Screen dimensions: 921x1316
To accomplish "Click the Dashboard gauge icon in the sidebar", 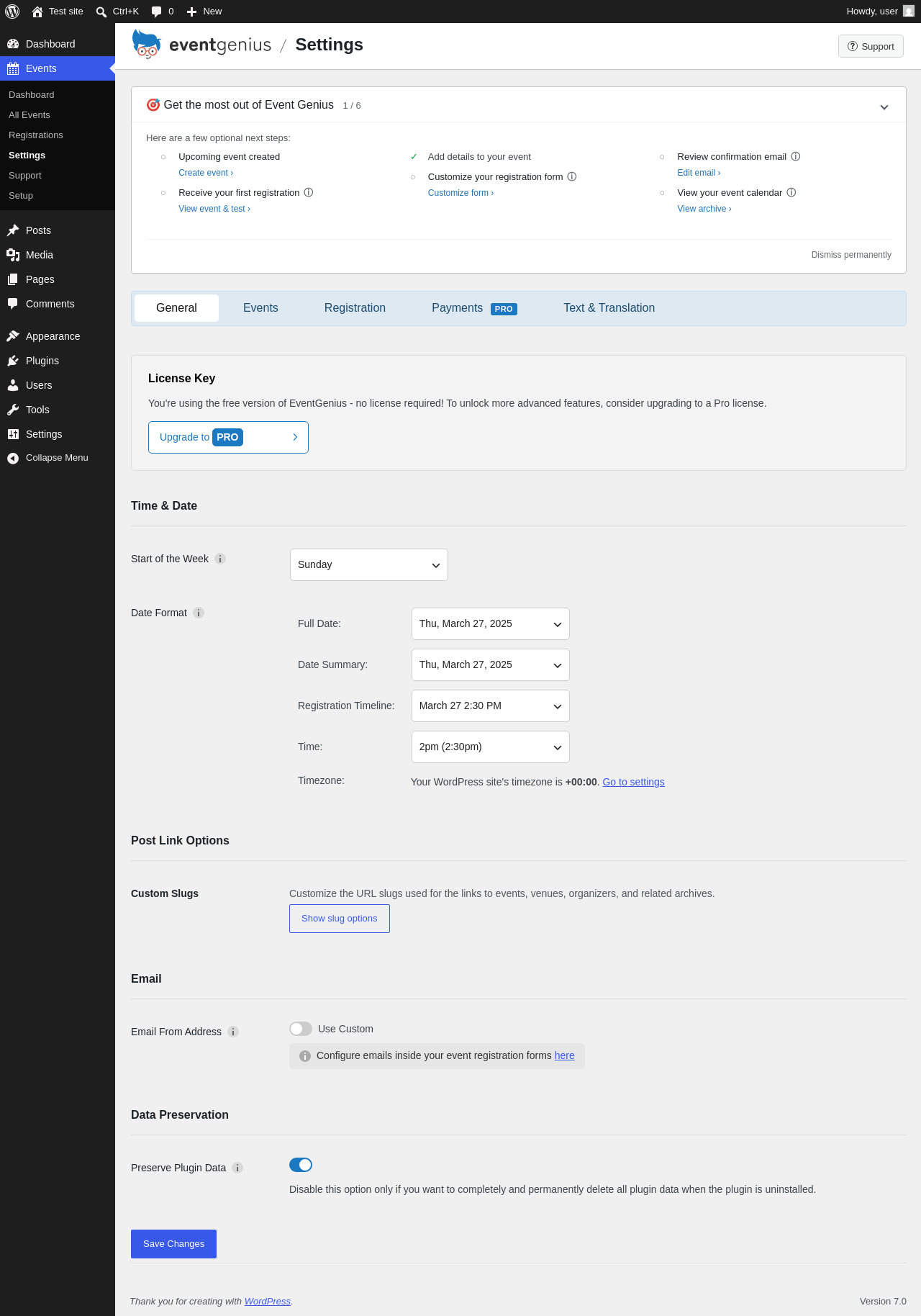I will [x=13, y=44].
